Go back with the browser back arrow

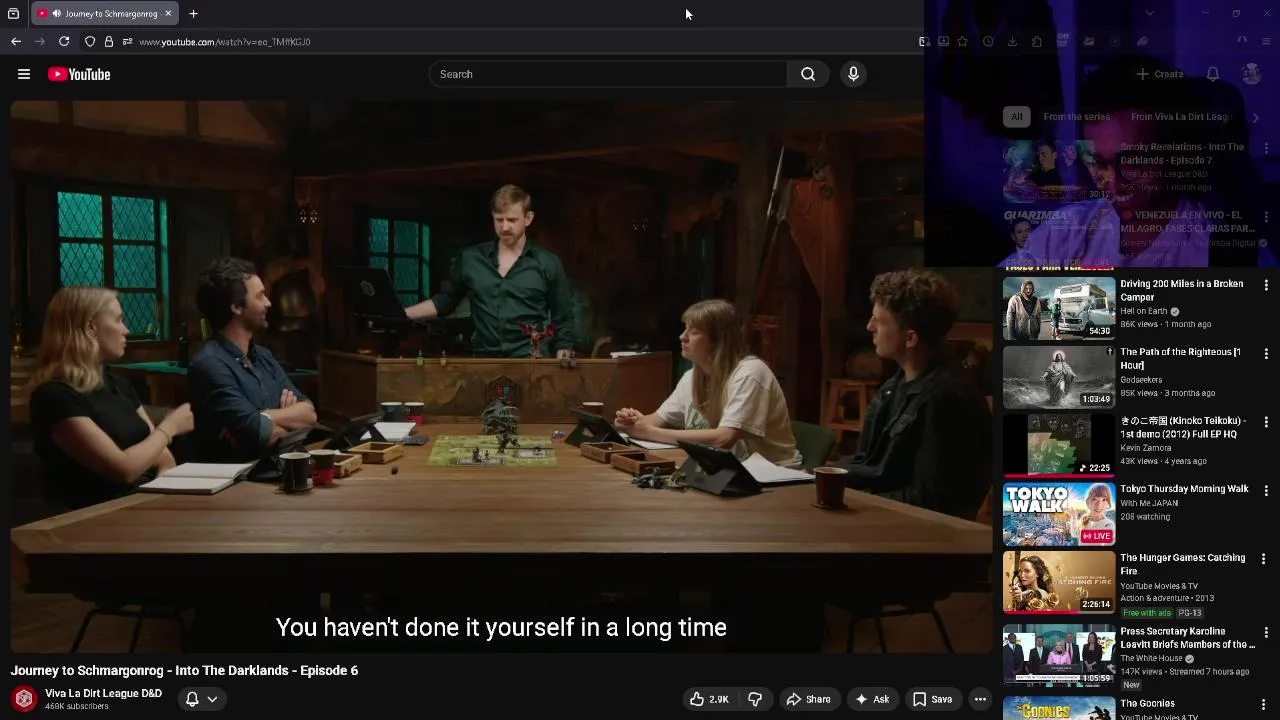click(x=16, y=41)
